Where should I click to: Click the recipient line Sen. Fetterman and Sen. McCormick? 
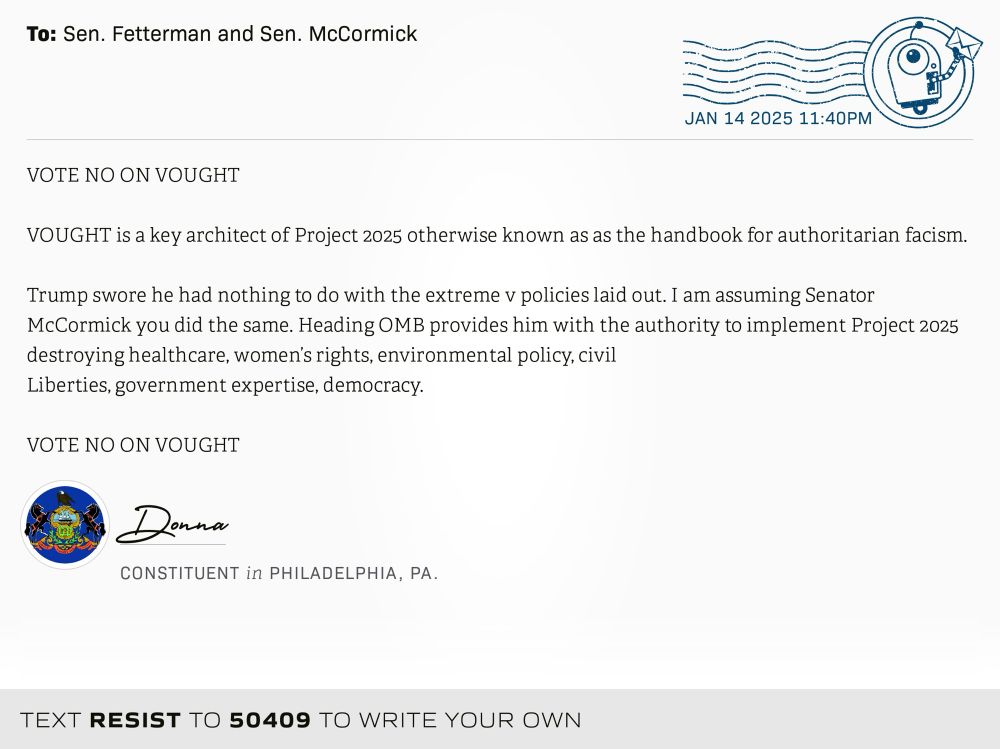(240, 34)
